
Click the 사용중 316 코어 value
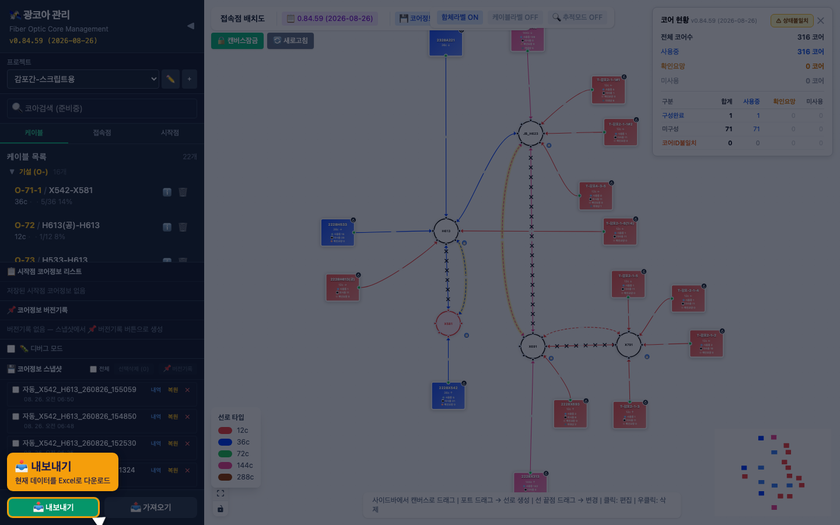coord(810,52)
